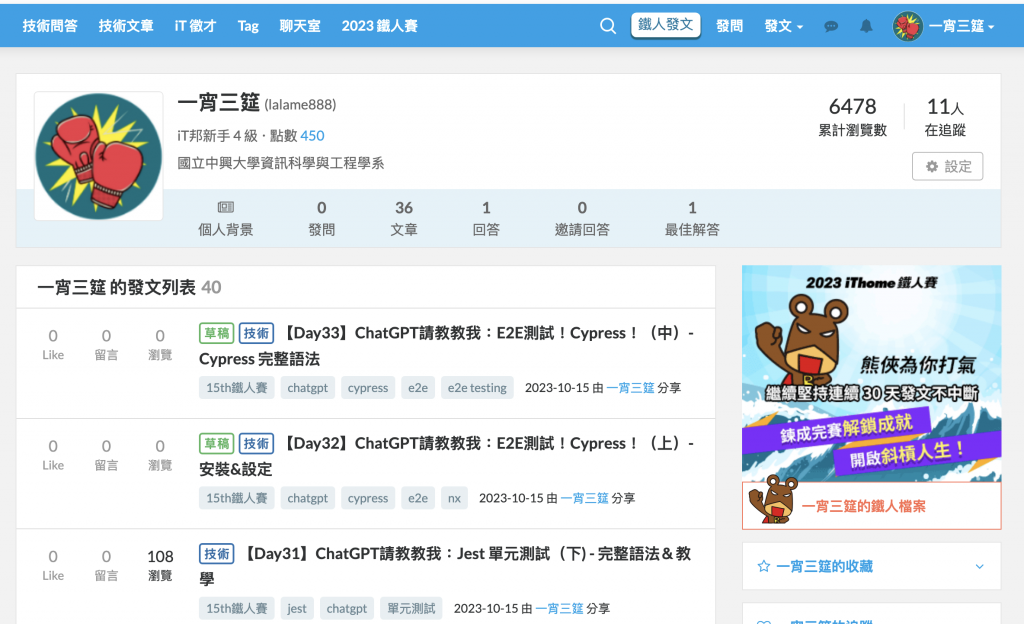This screenshot has height=624, width=1024.
Task: Open 2023 鐵人賽 navigation item
Action: [x=379, y=26]
